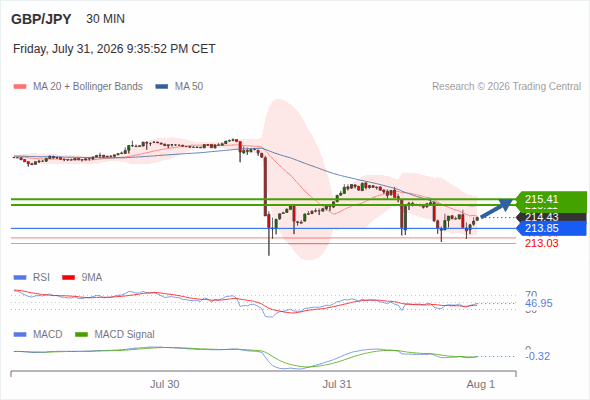Click the 9MA legend label

(x=92, y=278)
